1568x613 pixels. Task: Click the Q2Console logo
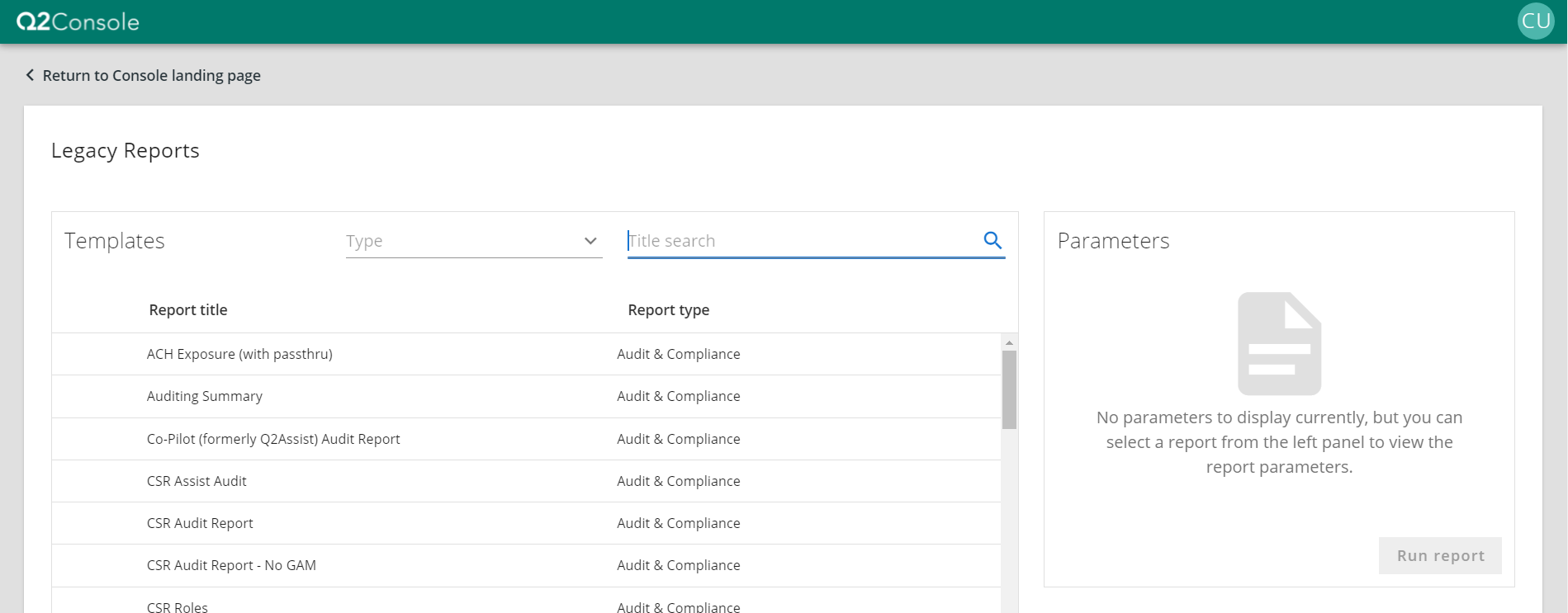point(78,21)
